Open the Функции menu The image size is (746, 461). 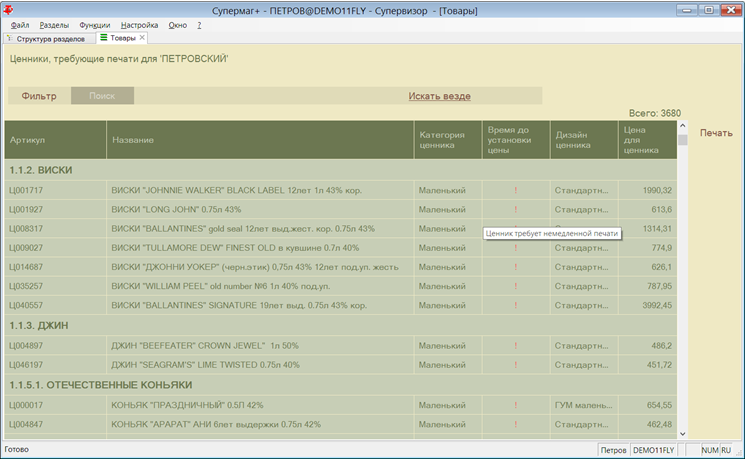95,25
